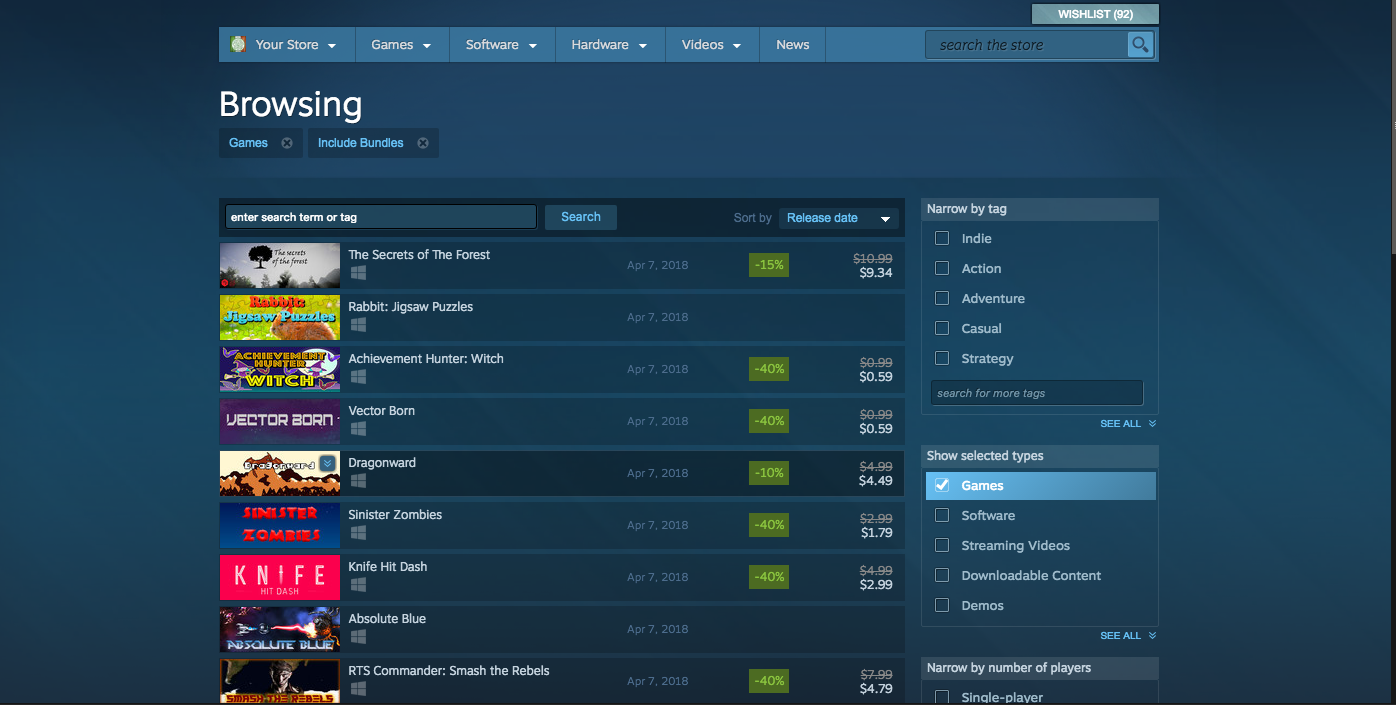The image size is (1396, 705).
Task: Click the Windows icon under Dragonward
Action: click(358, 481)
